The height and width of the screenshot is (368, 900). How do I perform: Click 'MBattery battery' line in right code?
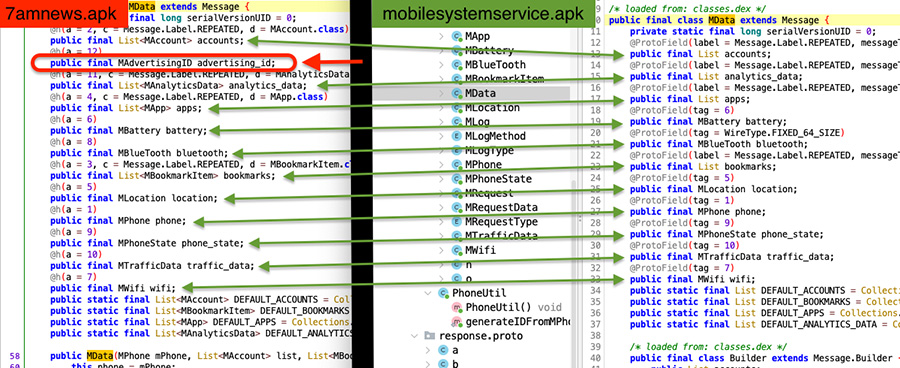coord(707,122)
